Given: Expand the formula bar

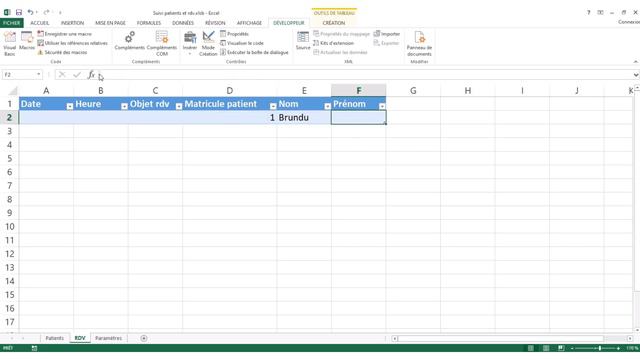Looking at the screenshot, I should 636,75.
